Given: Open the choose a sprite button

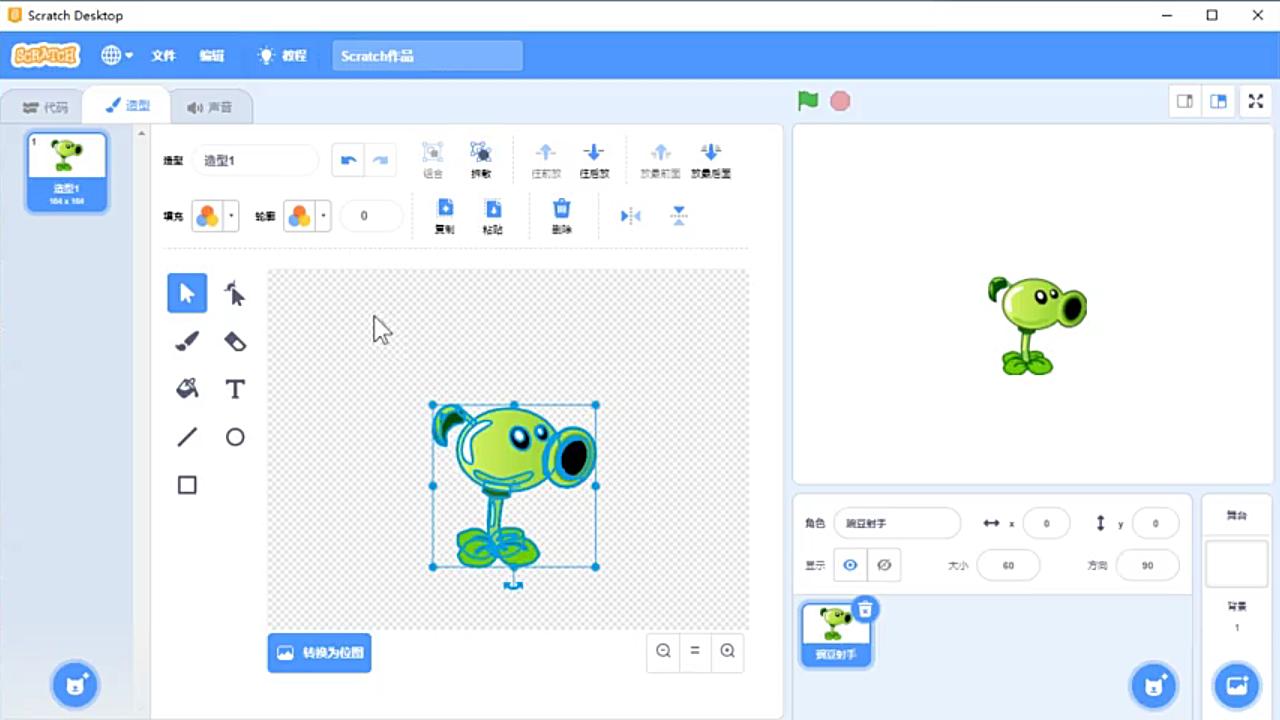Looking at the screenshot, I should tap(1154, 685).
